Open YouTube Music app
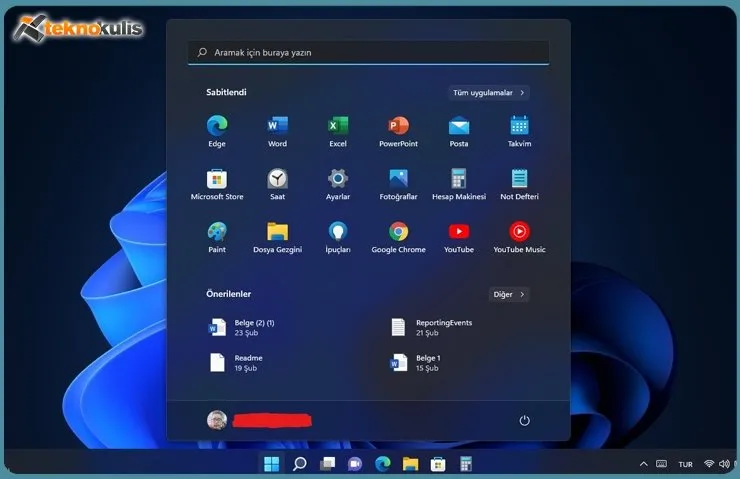This screenshot has width=740, height=479. [x=519, y=237]
